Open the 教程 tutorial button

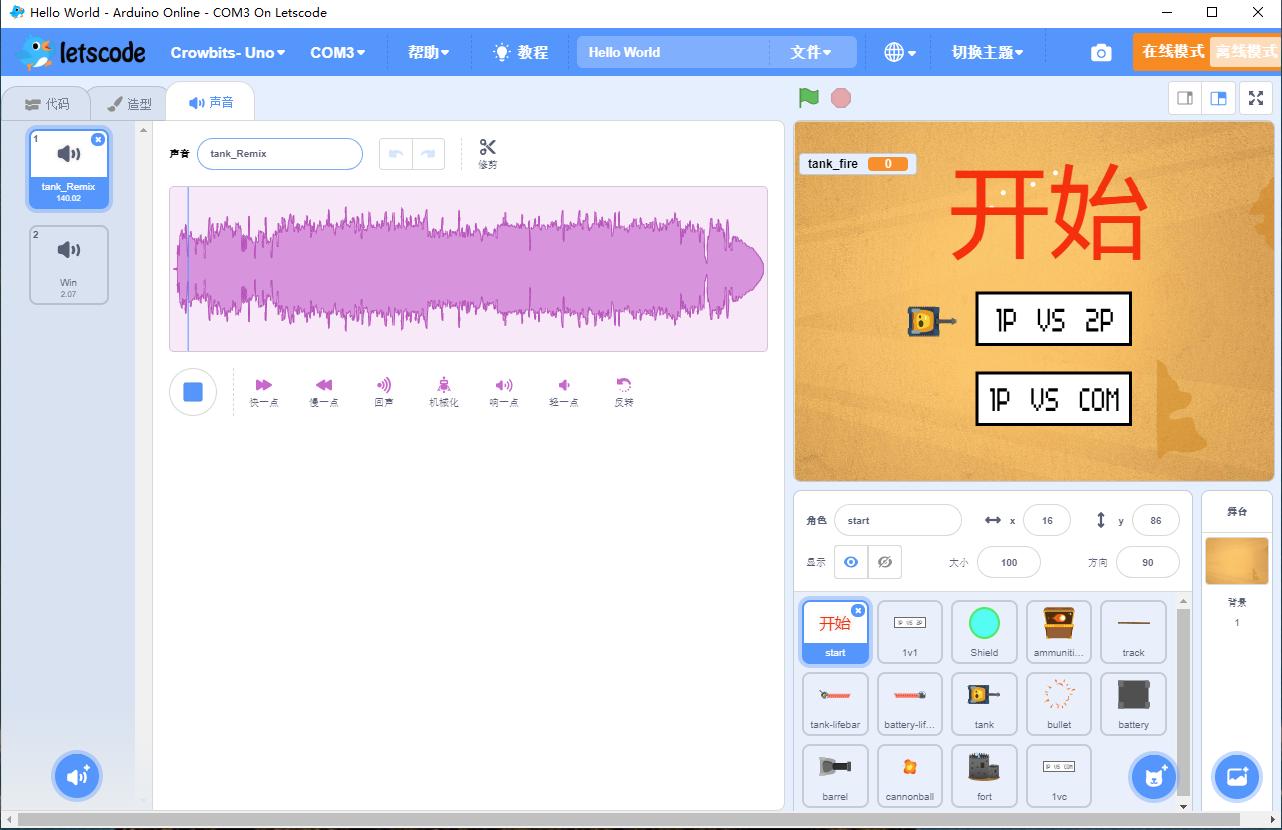[x=520, y=52]
